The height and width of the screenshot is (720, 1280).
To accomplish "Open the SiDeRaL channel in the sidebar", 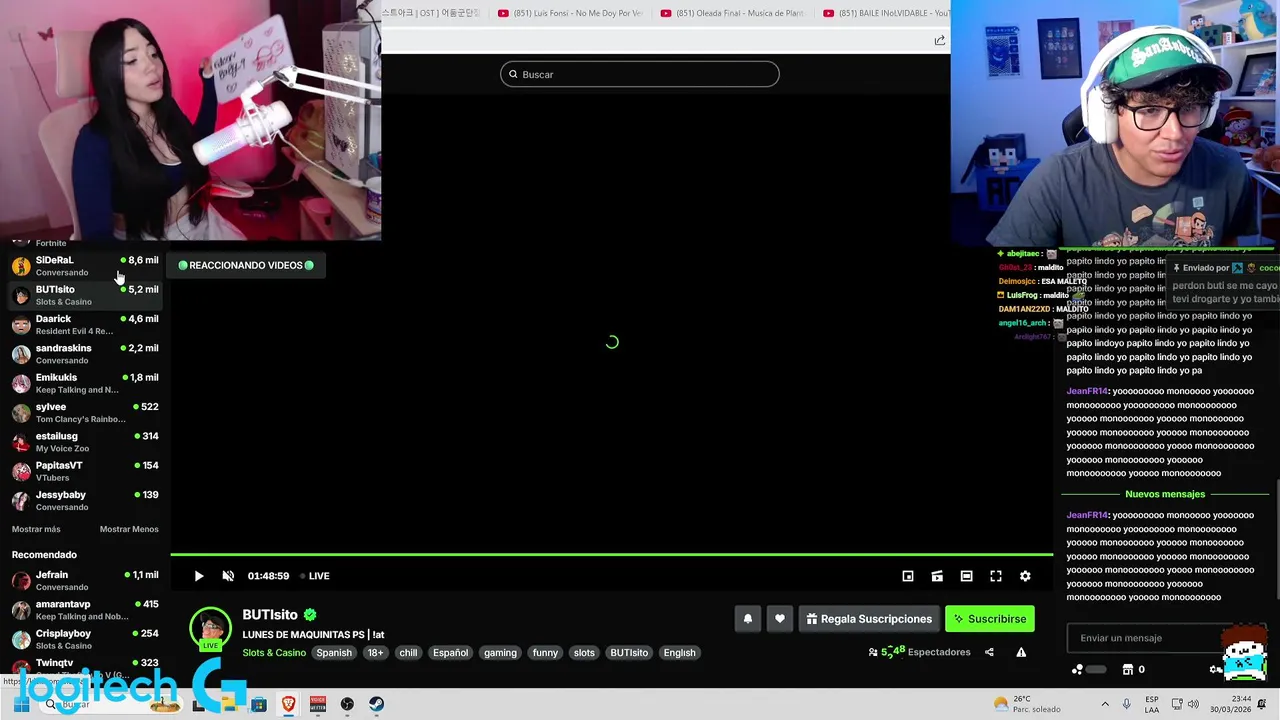I will click(x=85, y=266).
